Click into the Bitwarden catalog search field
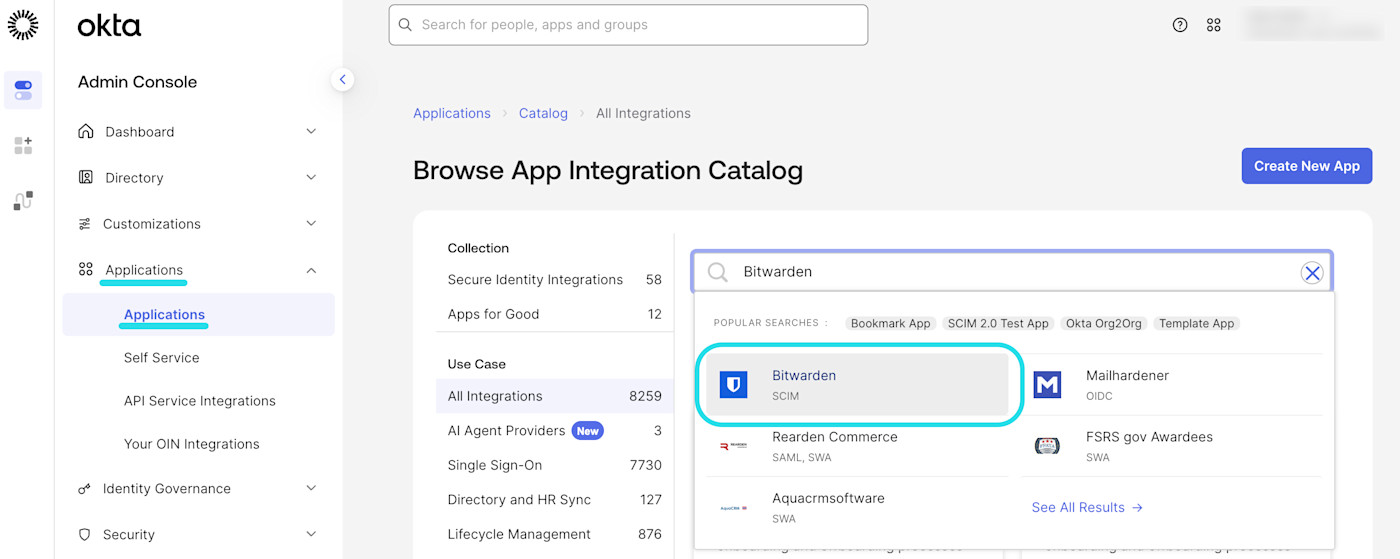 (1012, 272)
